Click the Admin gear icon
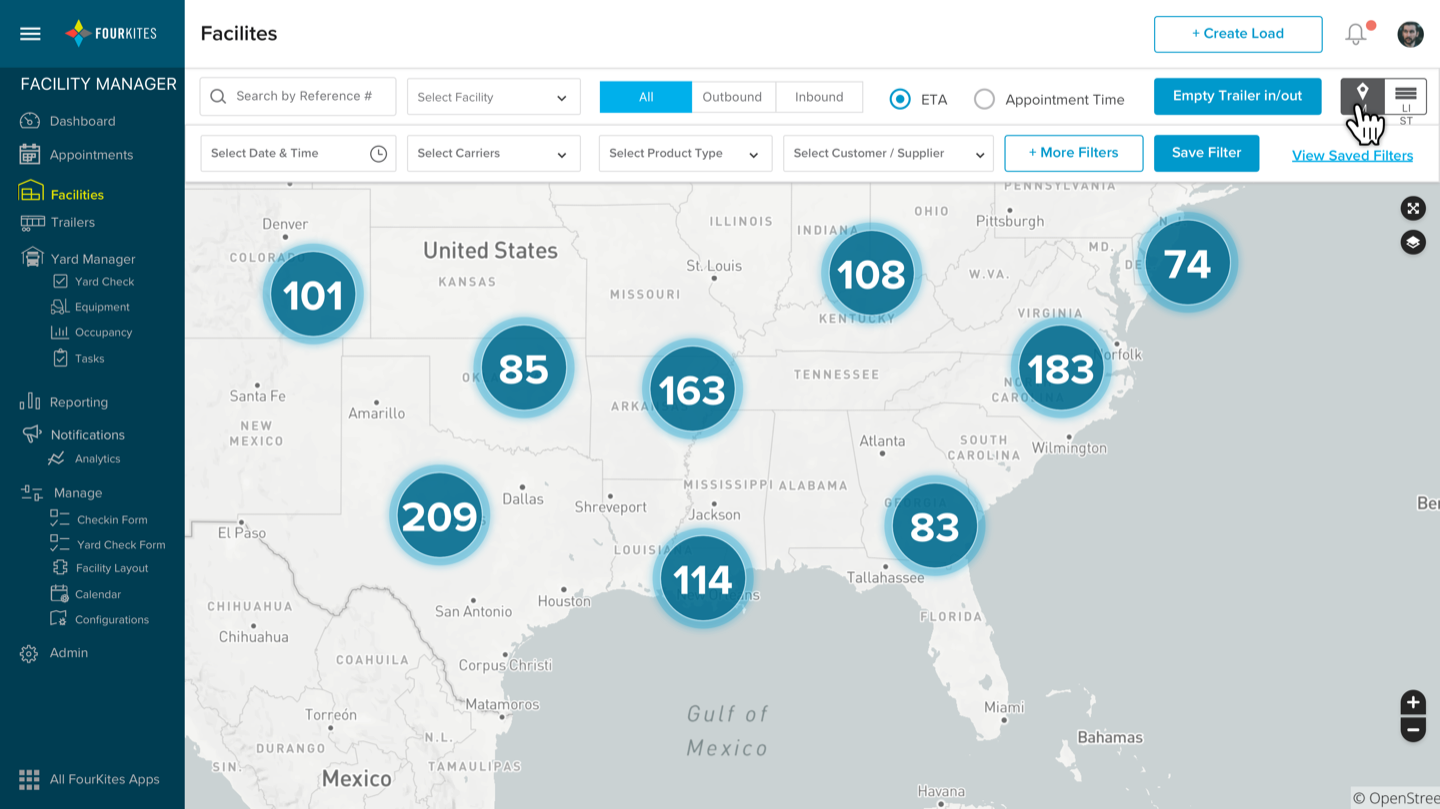Screen dimensions: 1440x809 tap(29, 653)
